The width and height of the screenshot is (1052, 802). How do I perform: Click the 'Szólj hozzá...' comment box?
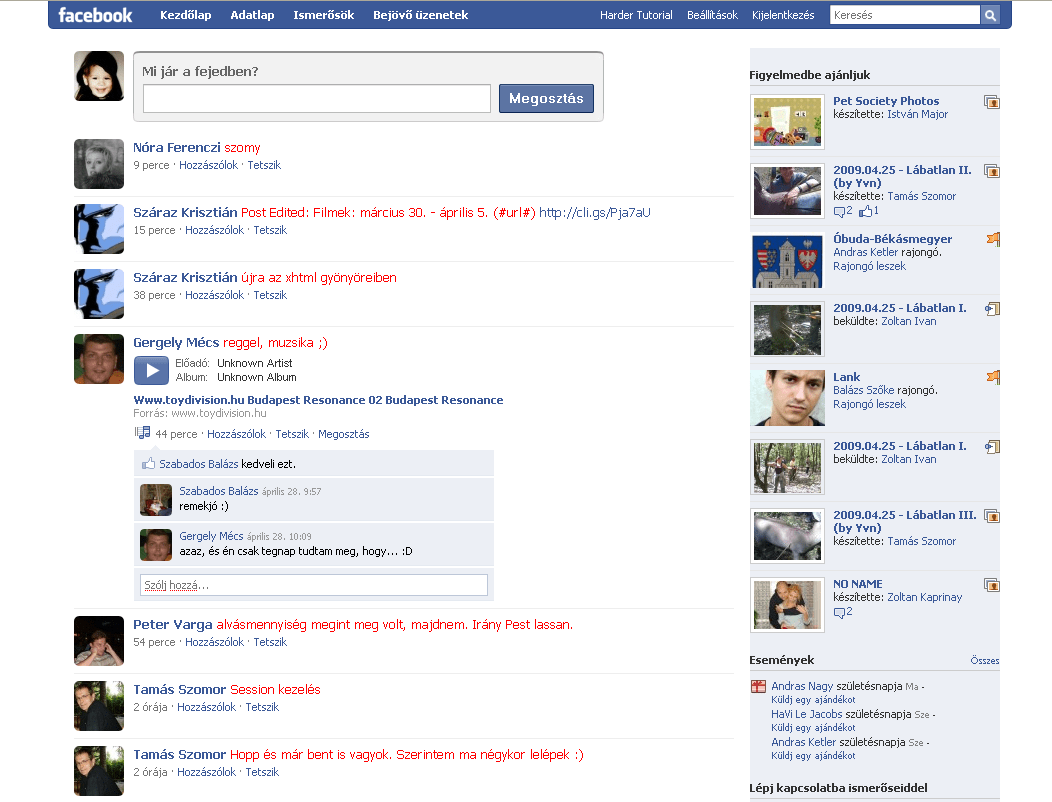[x=314, y=584]
